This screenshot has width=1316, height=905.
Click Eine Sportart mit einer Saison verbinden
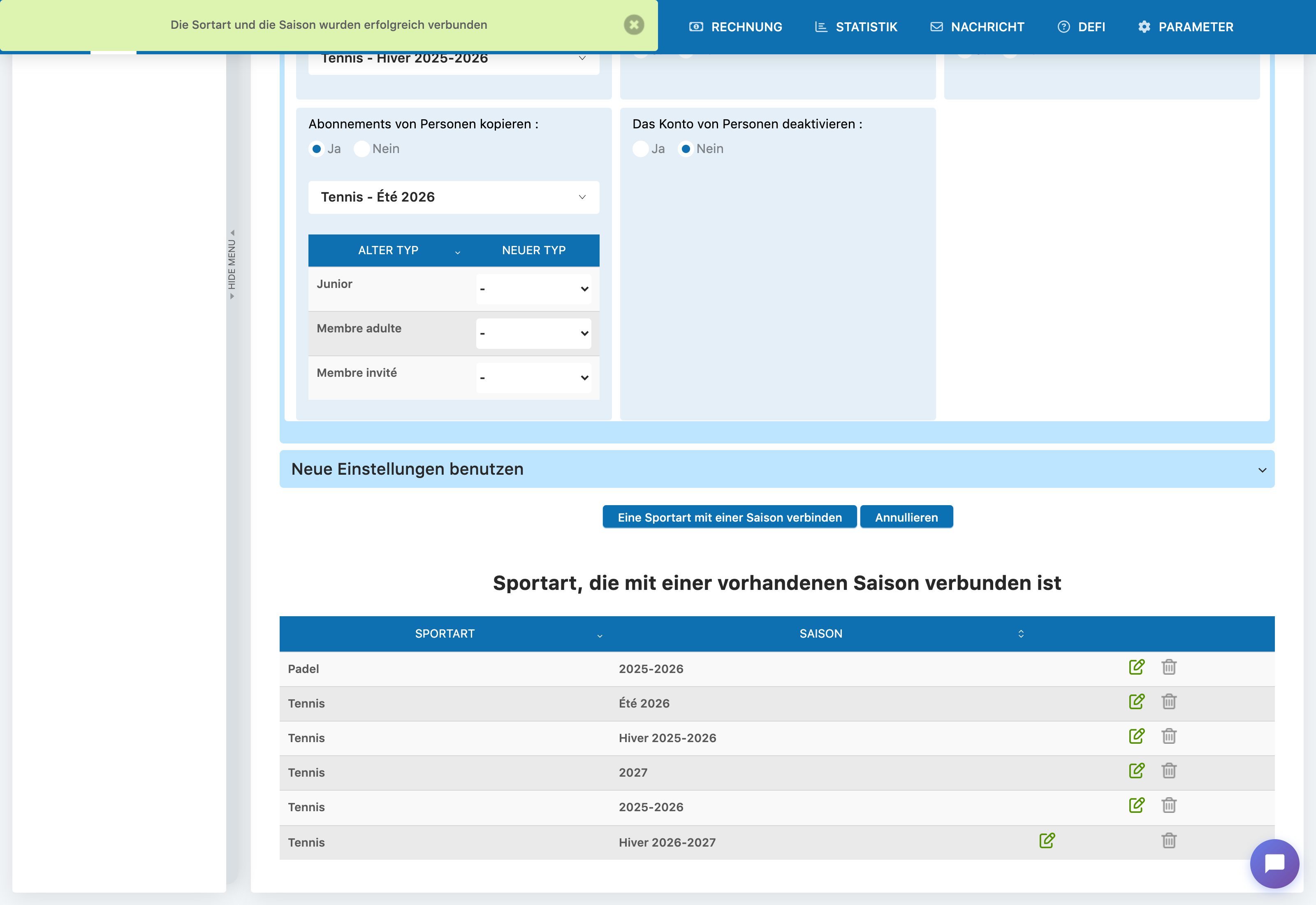[x=730, y=517]
